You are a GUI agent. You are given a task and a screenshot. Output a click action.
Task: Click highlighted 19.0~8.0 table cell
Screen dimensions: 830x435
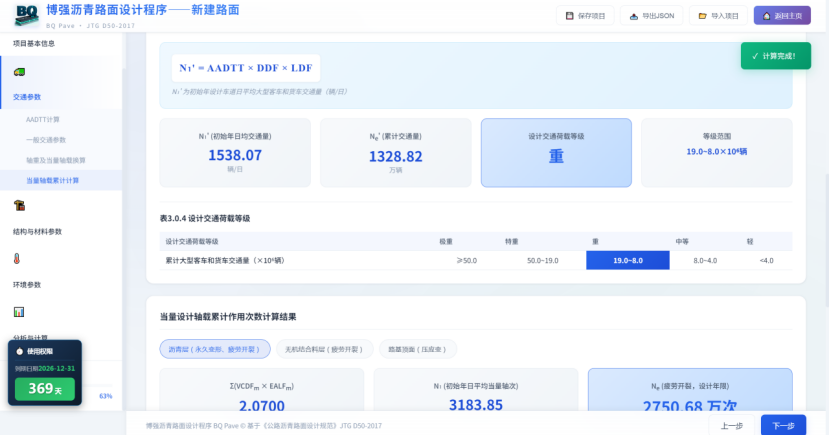tap(628, 260)
